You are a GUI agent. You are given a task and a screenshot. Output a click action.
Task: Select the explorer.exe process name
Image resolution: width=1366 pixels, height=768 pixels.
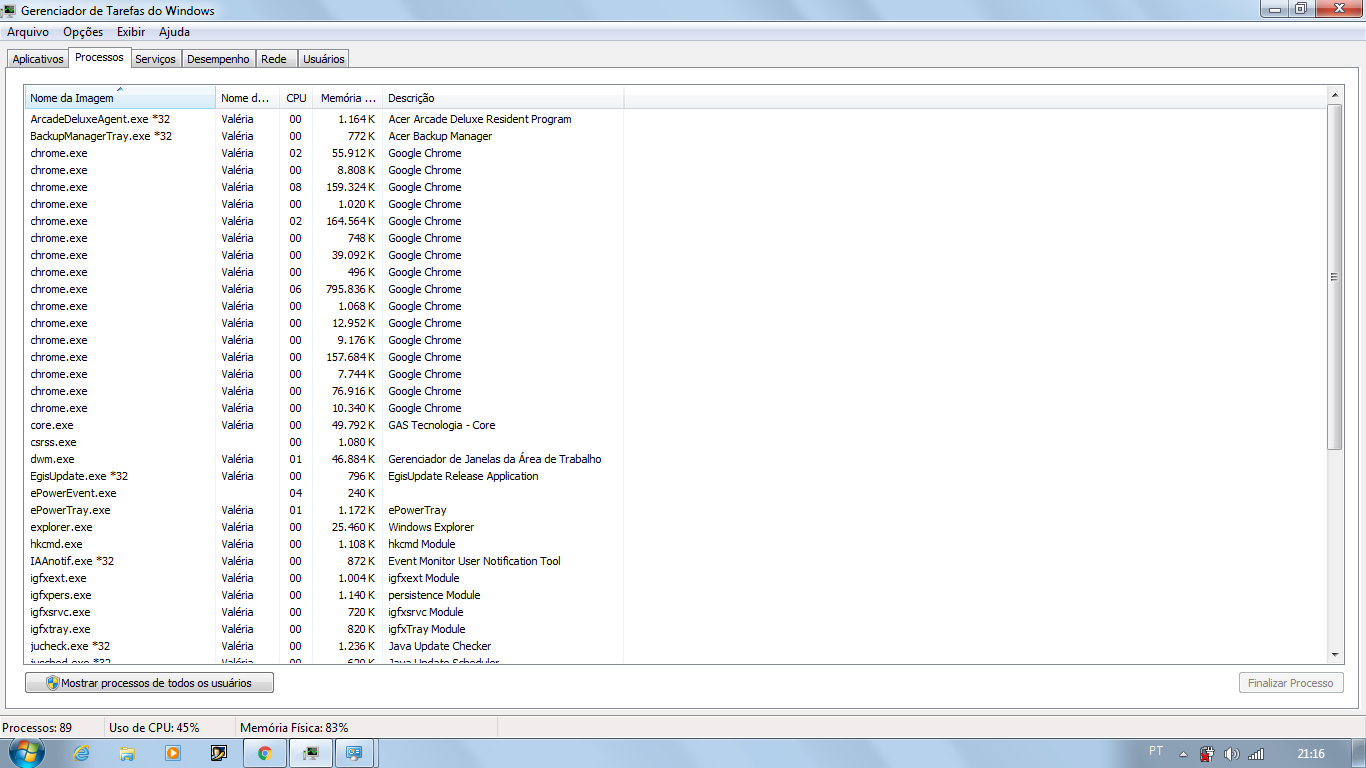click(x=61, y=527)
